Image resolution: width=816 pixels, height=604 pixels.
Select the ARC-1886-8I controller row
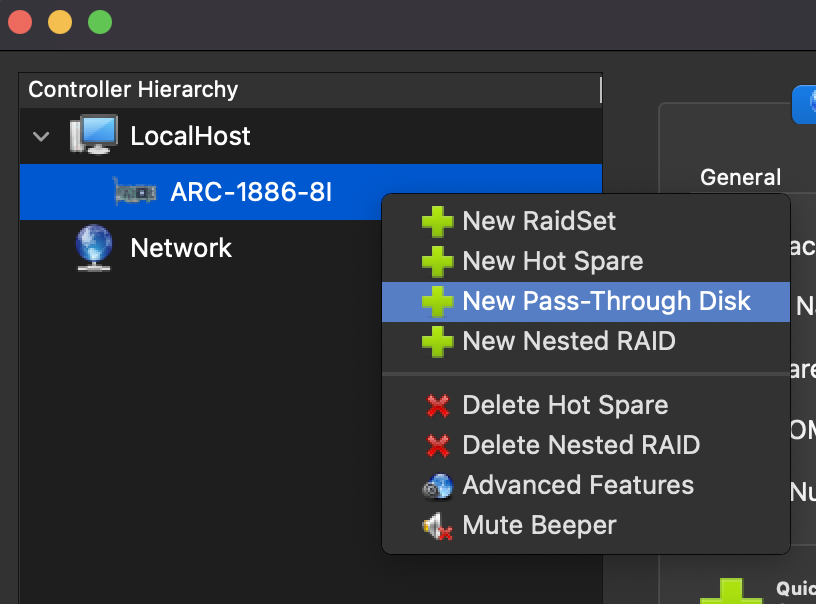click(x=311, y=192)
